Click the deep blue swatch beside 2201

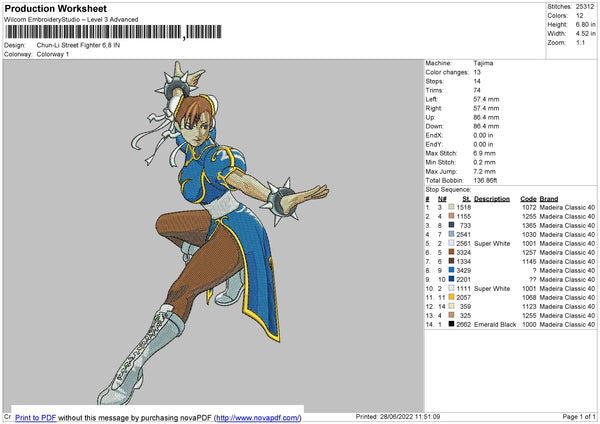point(451,279)
